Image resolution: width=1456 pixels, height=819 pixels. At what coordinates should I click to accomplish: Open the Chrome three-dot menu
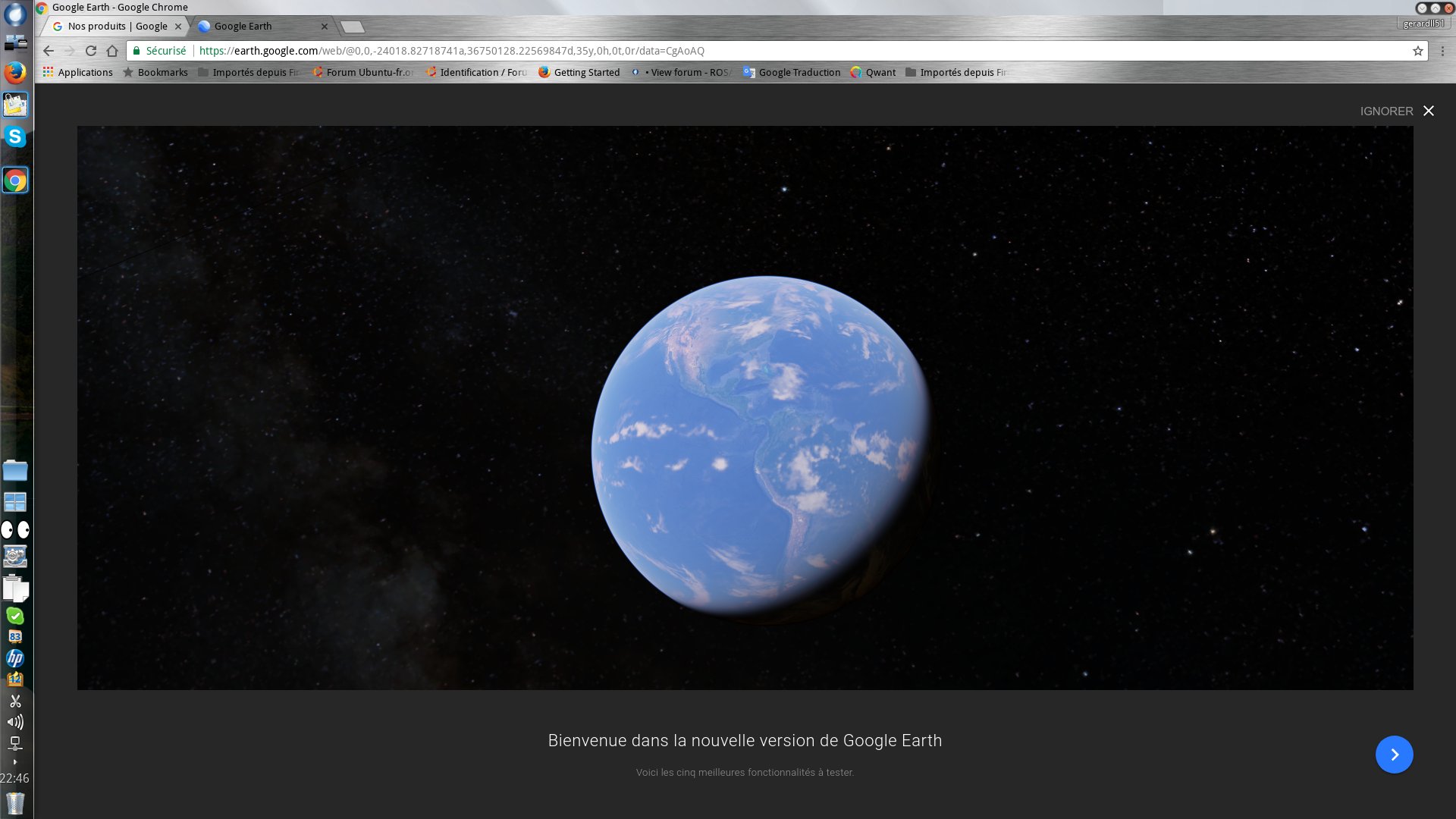[x=1442, y=51]
